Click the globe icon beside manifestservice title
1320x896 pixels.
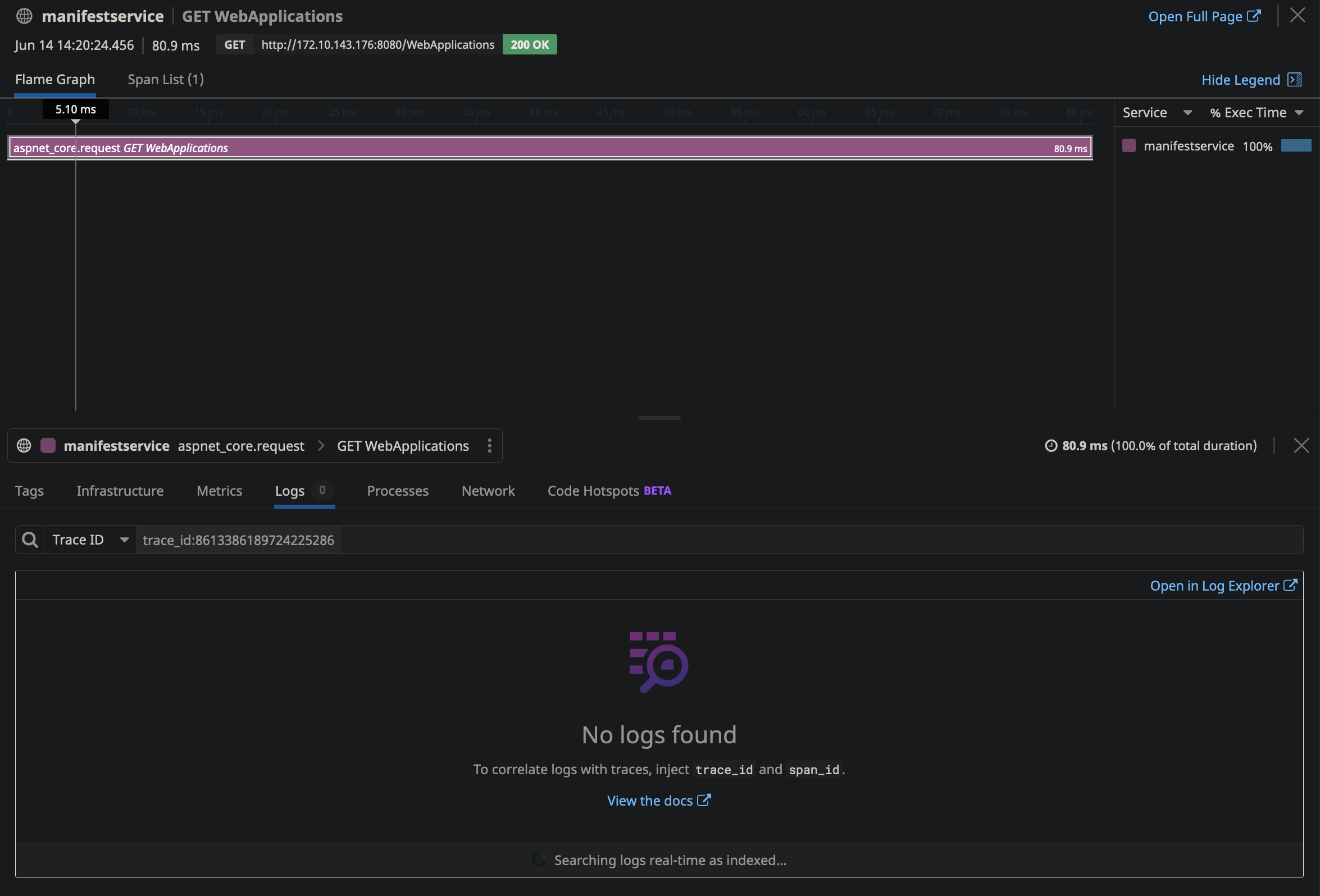(24, 16)
